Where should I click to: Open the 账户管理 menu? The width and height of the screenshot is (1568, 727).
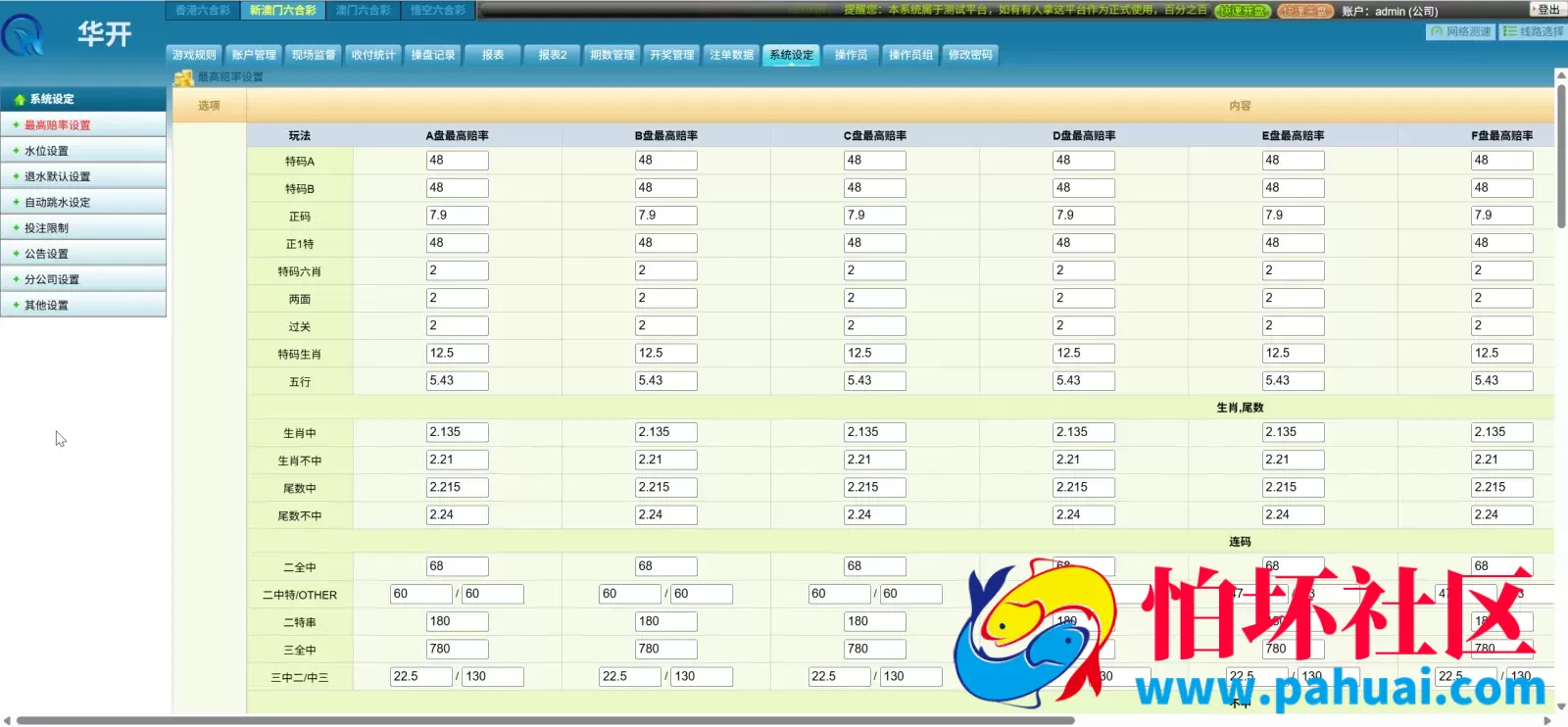tap(254, 55)
